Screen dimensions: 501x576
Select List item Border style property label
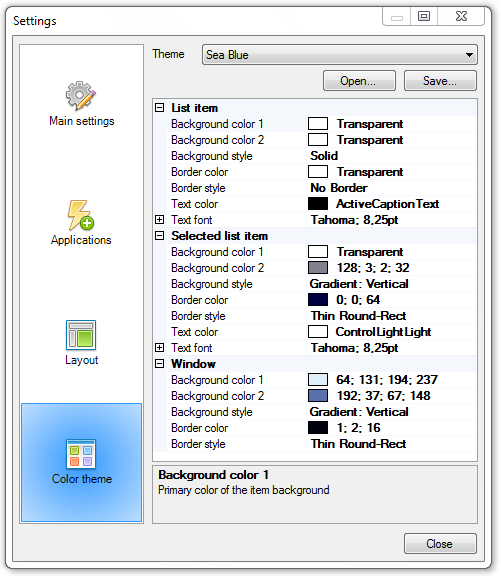point(198,188)
